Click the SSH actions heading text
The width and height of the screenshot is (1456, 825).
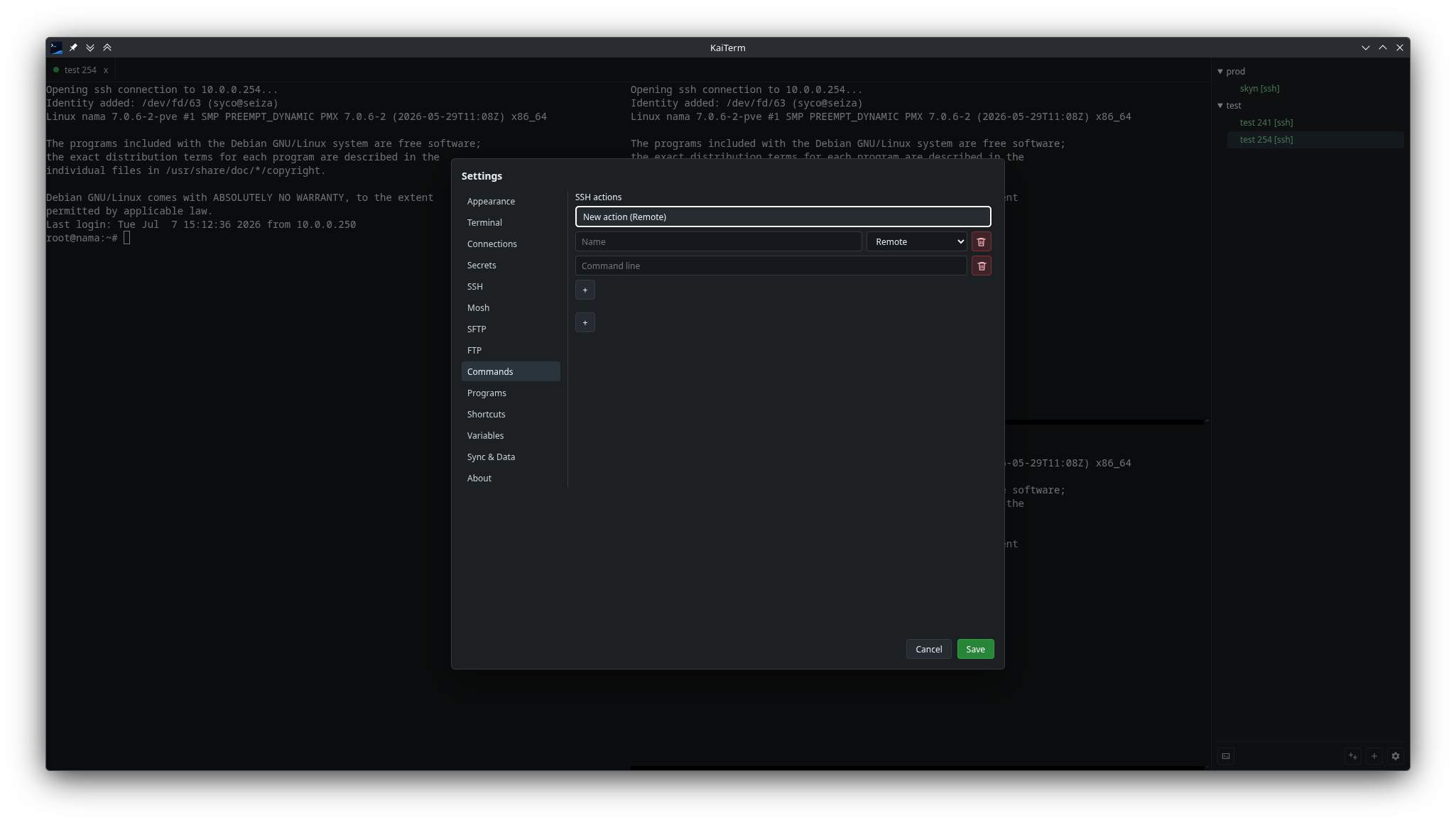[598, 197]
